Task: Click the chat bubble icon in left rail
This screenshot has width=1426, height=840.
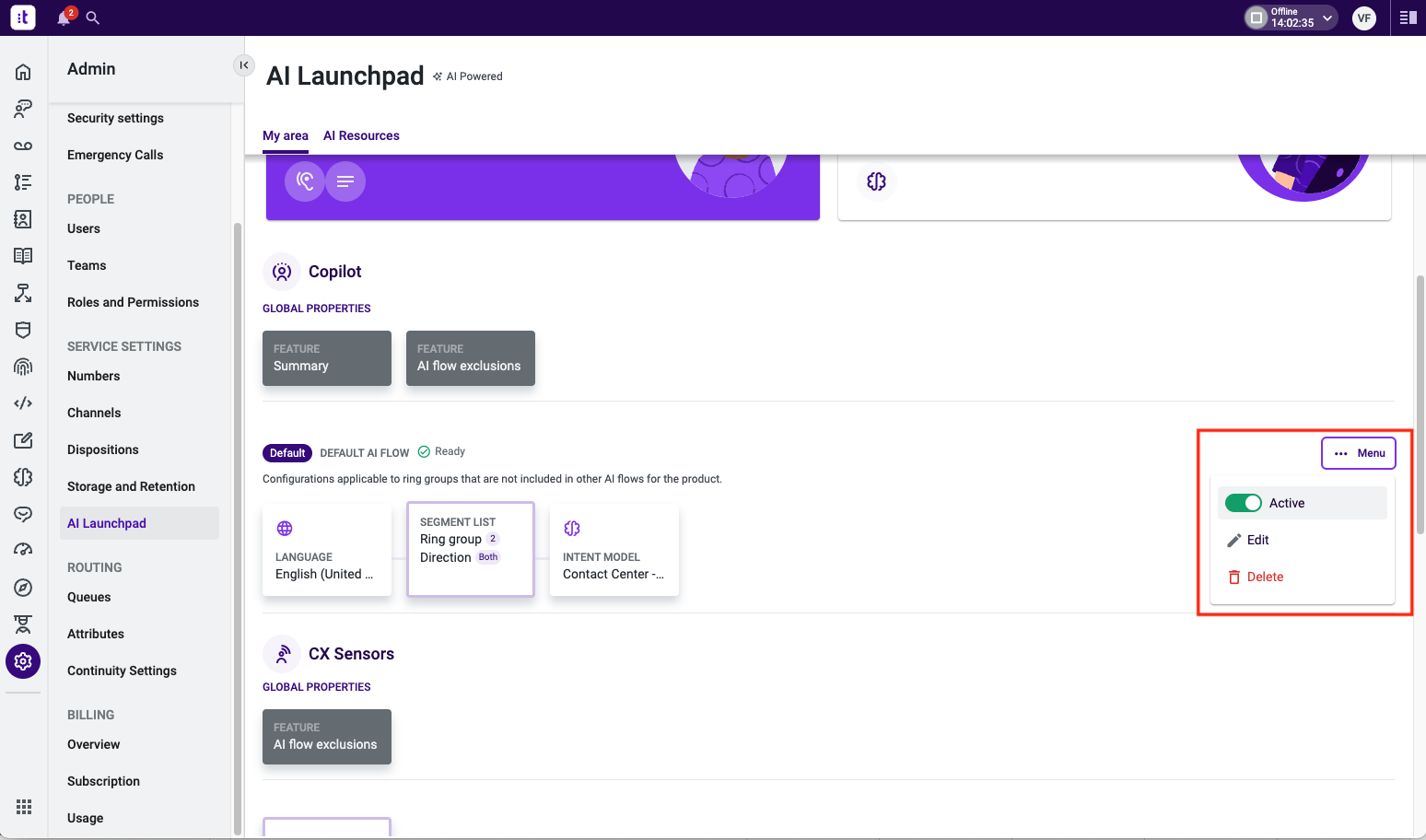Action: tap(23, 514)
